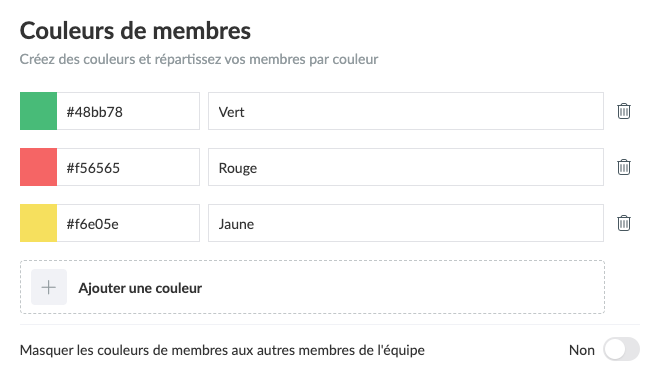Delete the Vert color row
Screen dimensions: 658x375
coord(624,111)
